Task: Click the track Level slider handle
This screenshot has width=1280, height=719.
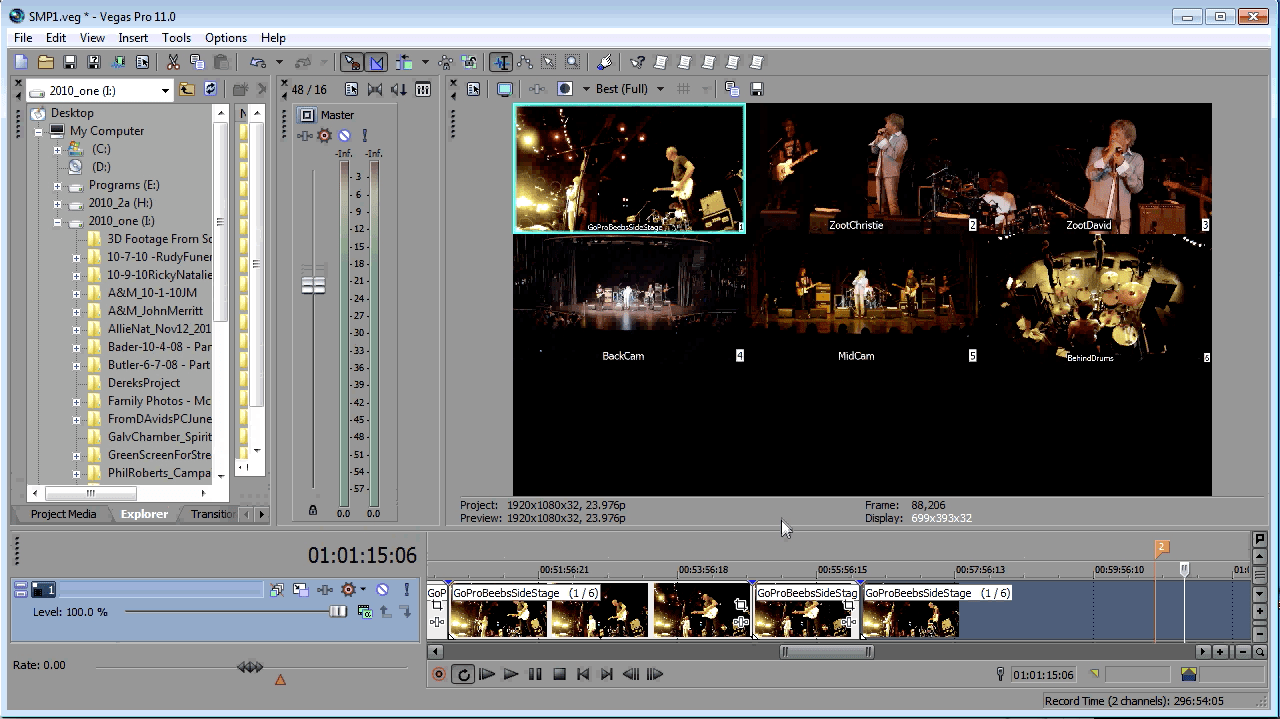Action: tap(338, 612)
